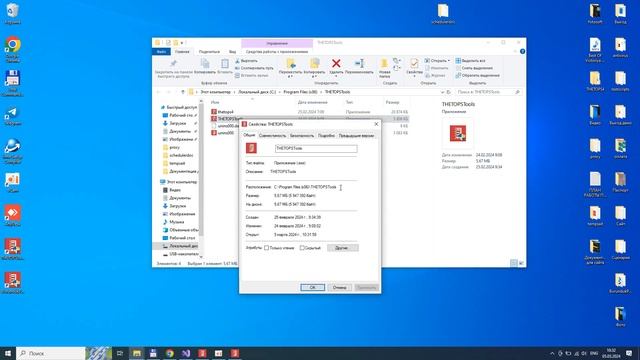Screen dimensions: 640x360
Task: Select proxy folder in Explorer sidebar
Action: [174, 147]
